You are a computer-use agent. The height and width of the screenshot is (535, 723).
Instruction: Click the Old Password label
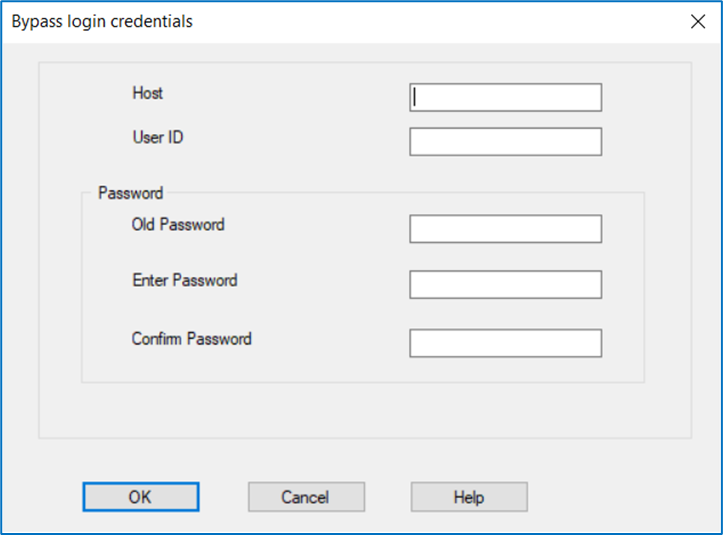pos(178,225)
